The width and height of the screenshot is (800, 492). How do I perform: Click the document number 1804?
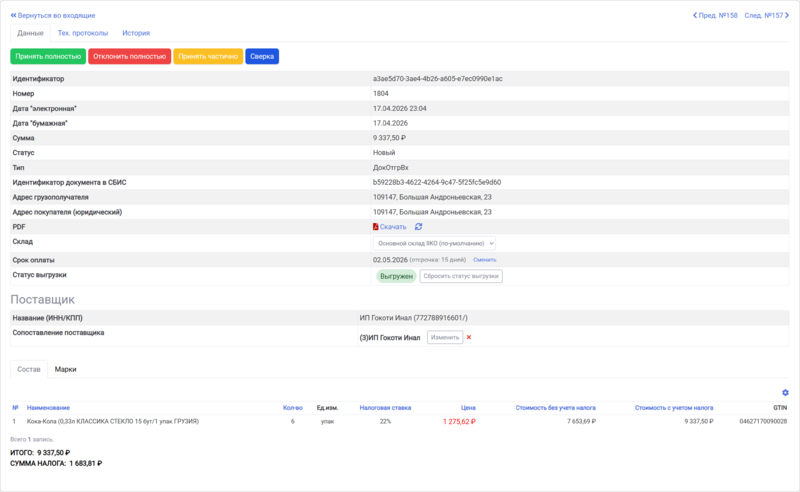click(381, 93)
